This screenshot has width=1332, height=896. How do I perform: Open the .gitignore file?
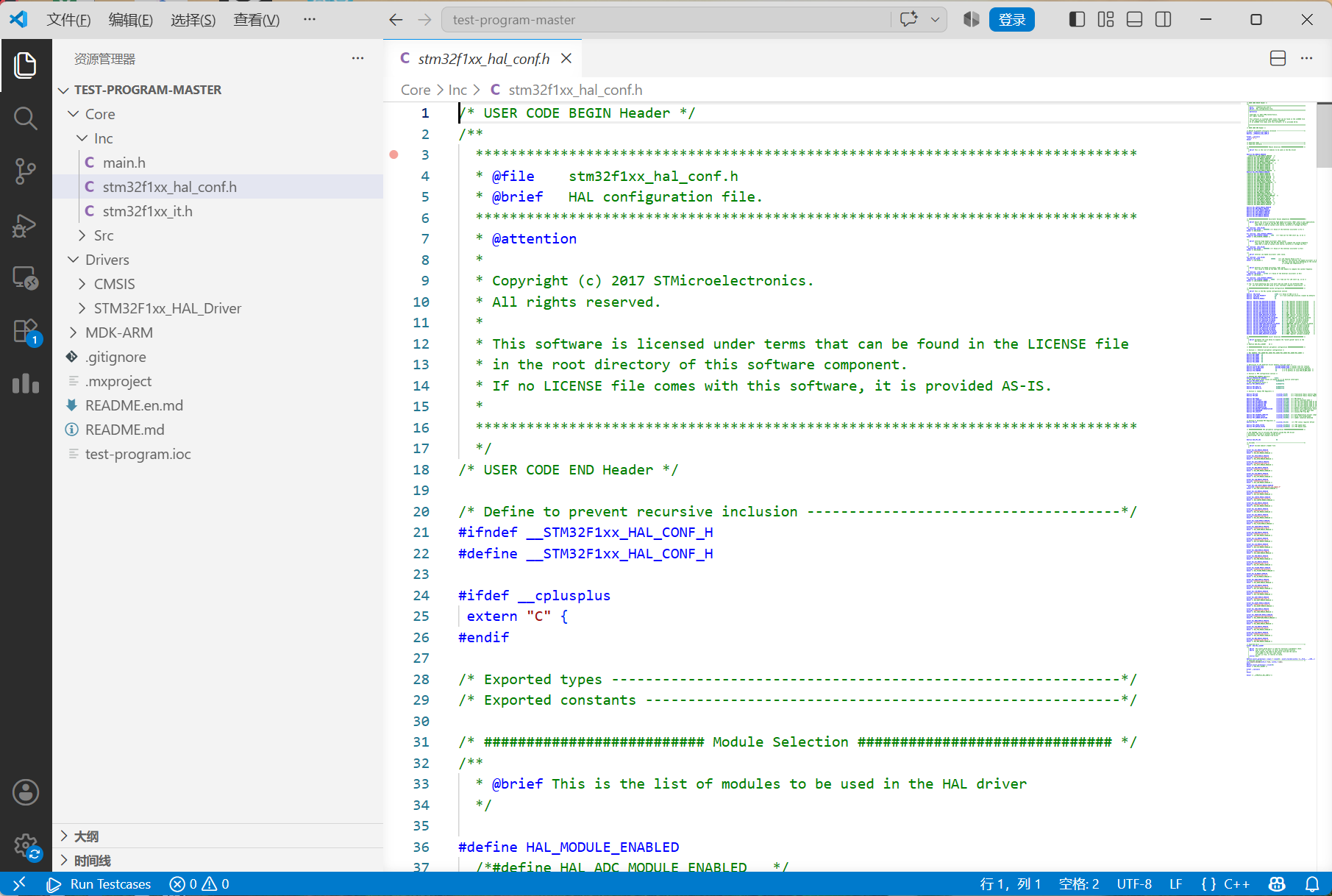pos(218,357)
